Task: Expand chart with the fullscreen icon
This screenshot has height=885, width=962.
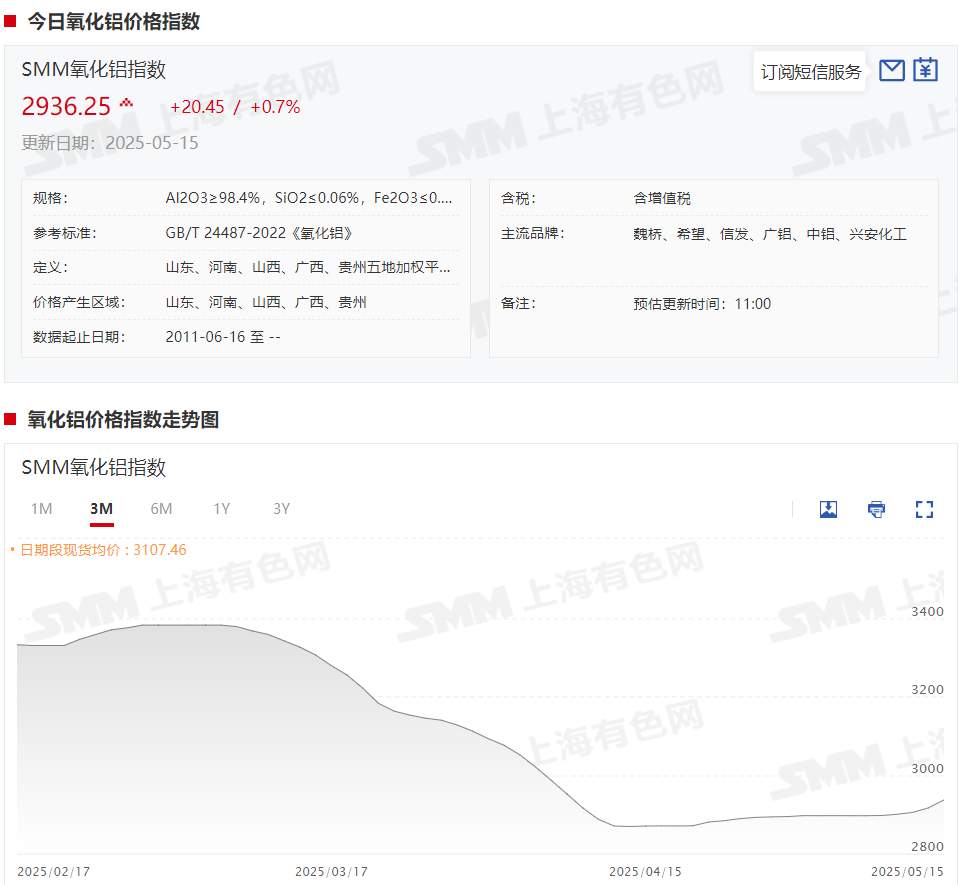Action: pyautogui.click(x=924, y=509)
